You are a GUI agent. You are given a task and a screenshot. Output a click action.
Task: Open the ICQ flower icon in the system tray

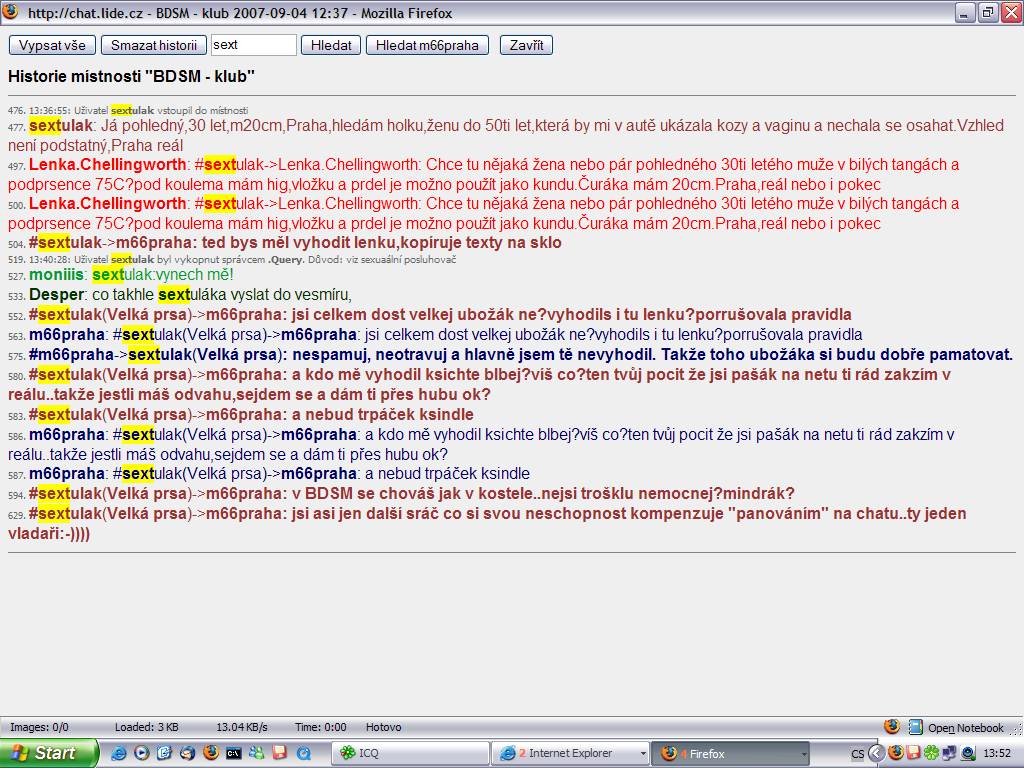point(931,753)
